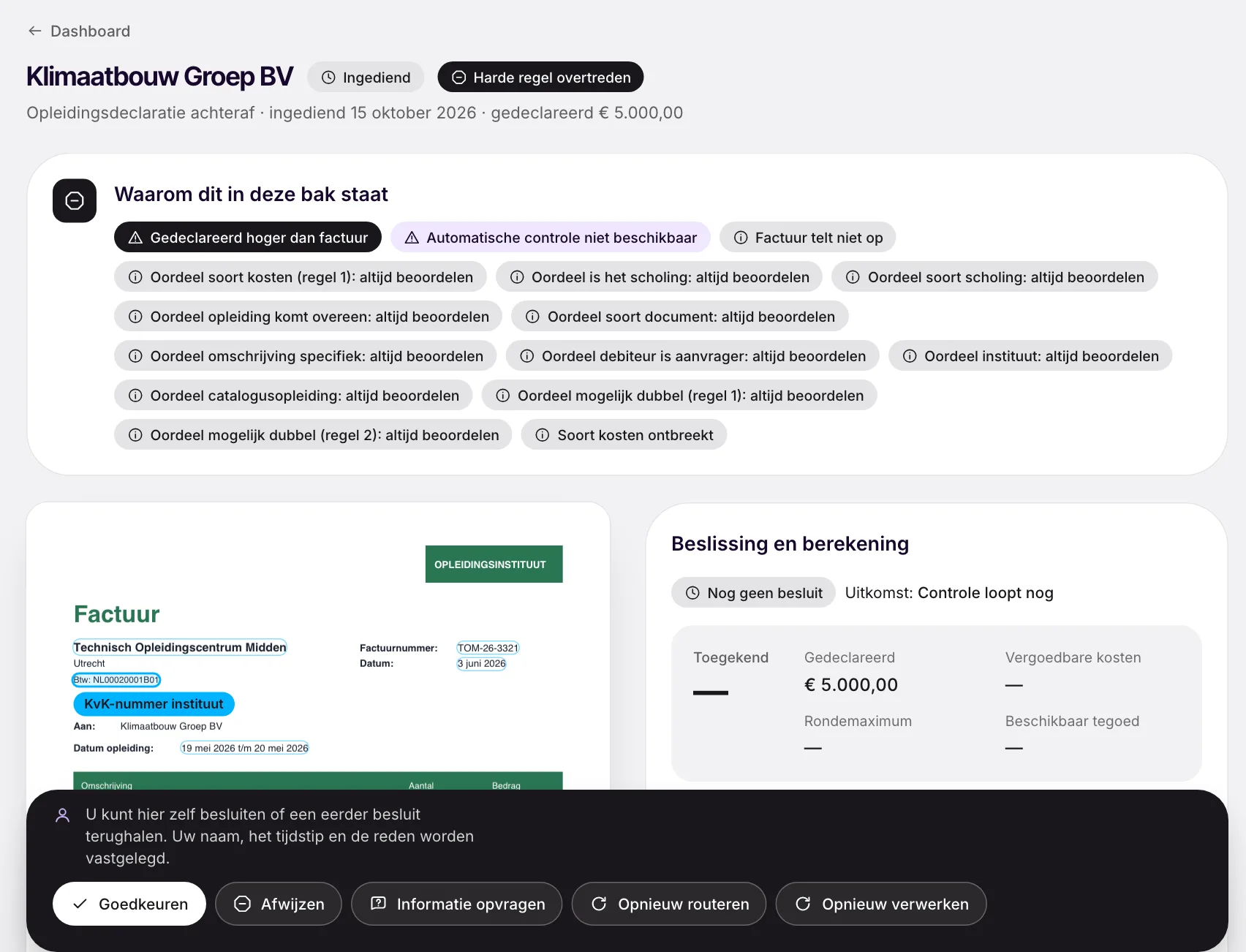Approve the declaration with Goedkeuren

click(129, 904)
